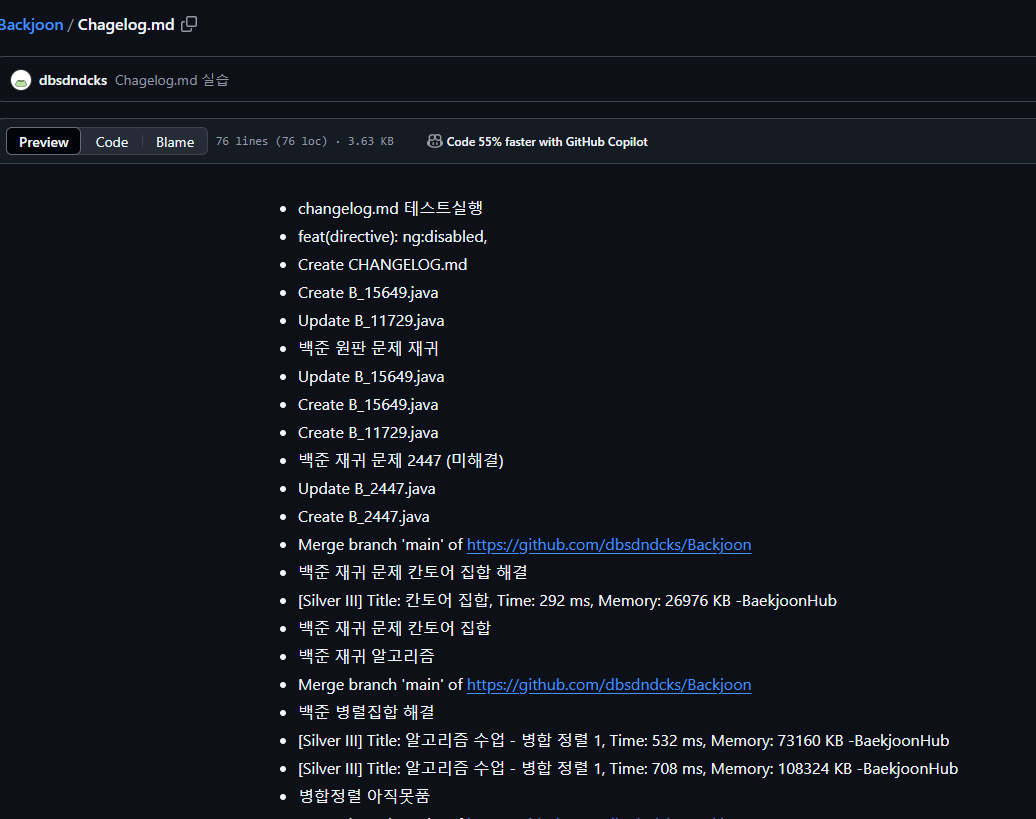Switch to the Code tab
Viewport: 1036px width, 819px height.
pos(112,141)
